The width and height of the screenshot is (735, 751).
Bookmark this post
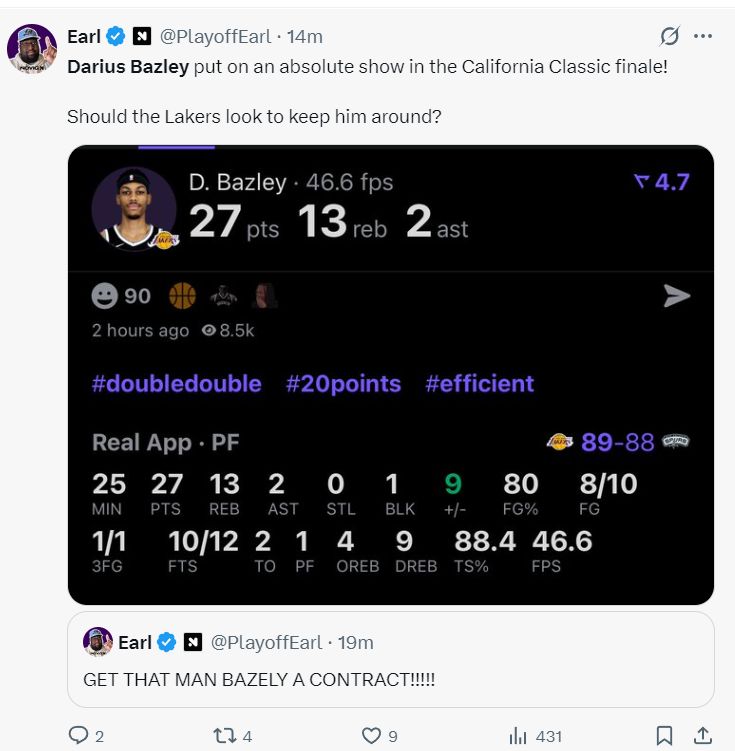click(664, 736)
